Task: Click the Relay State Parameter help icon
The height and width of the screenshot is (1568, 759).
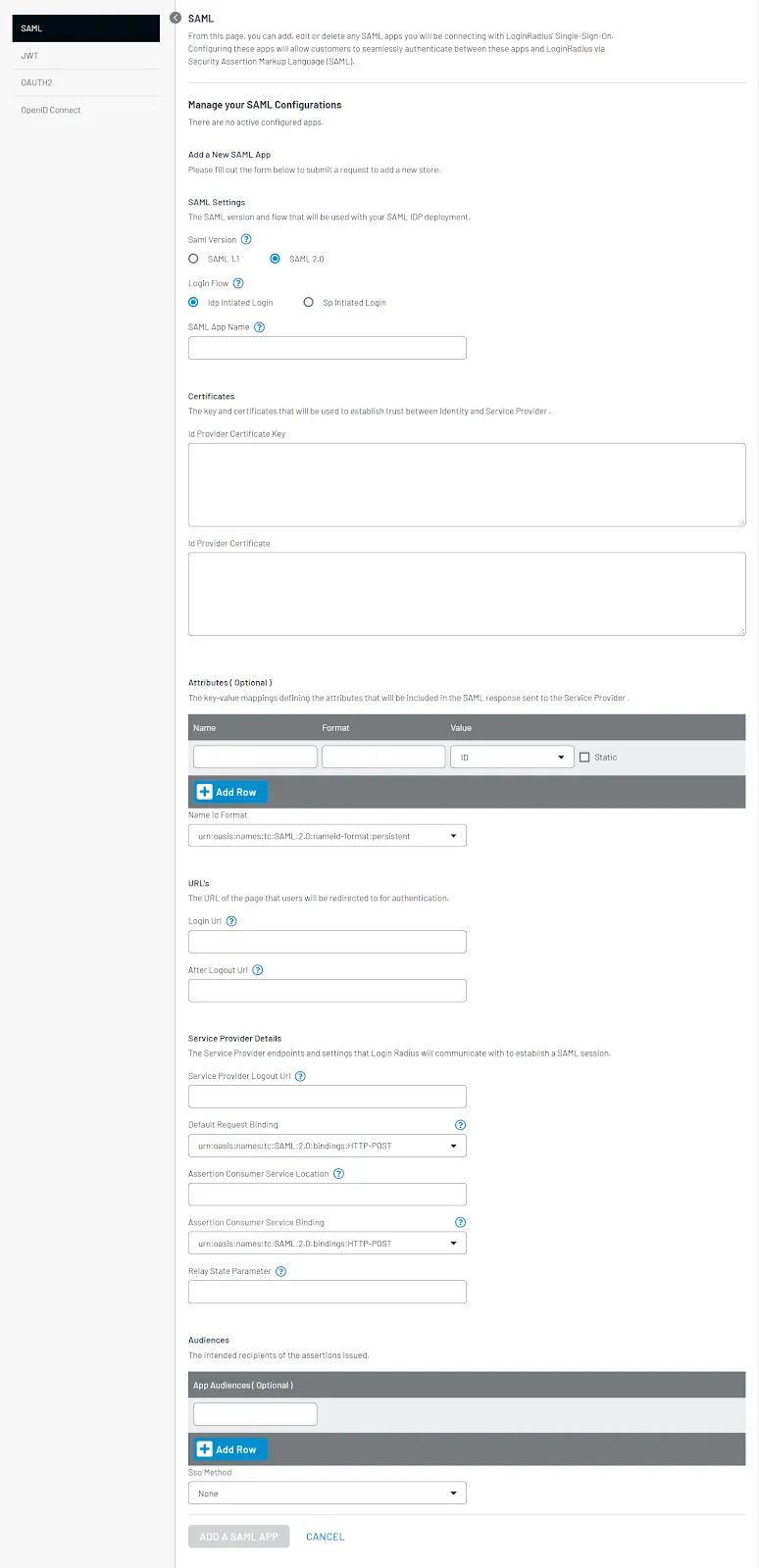Action: pos(281,1271)
